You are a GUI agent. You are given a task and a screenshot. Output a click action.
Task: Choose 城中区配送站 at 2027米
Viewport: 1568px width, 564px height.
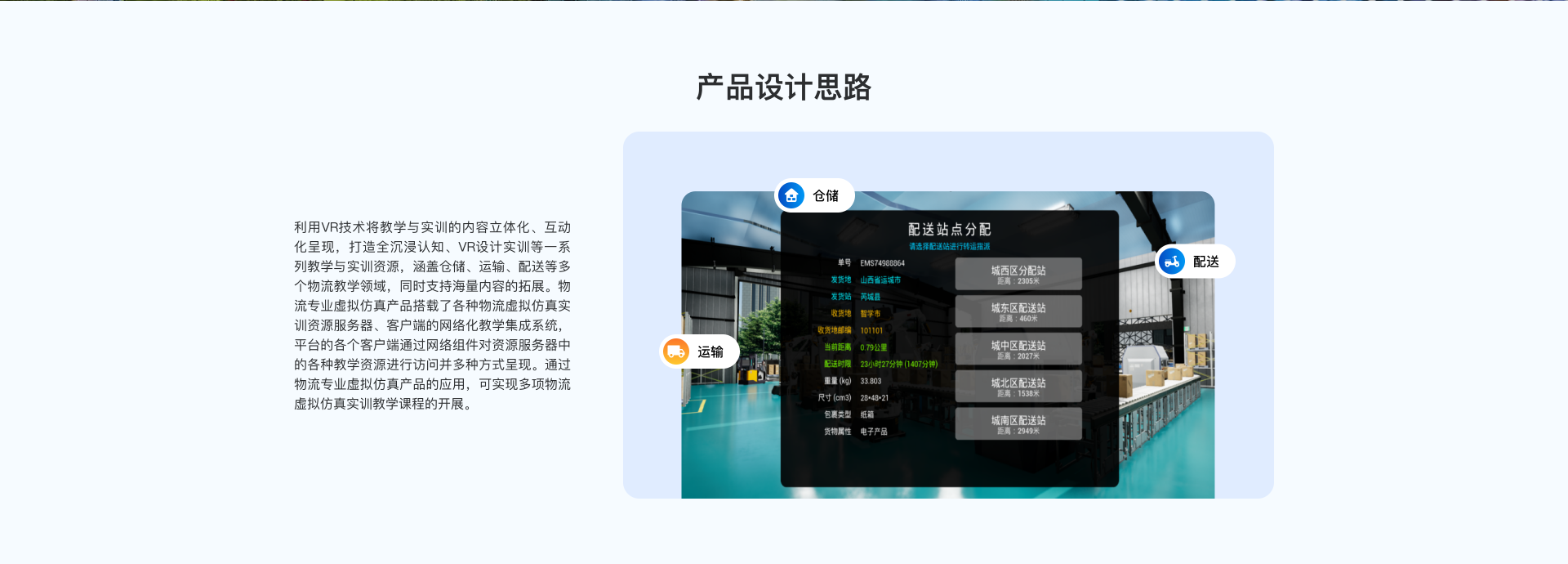point(1018,349)
